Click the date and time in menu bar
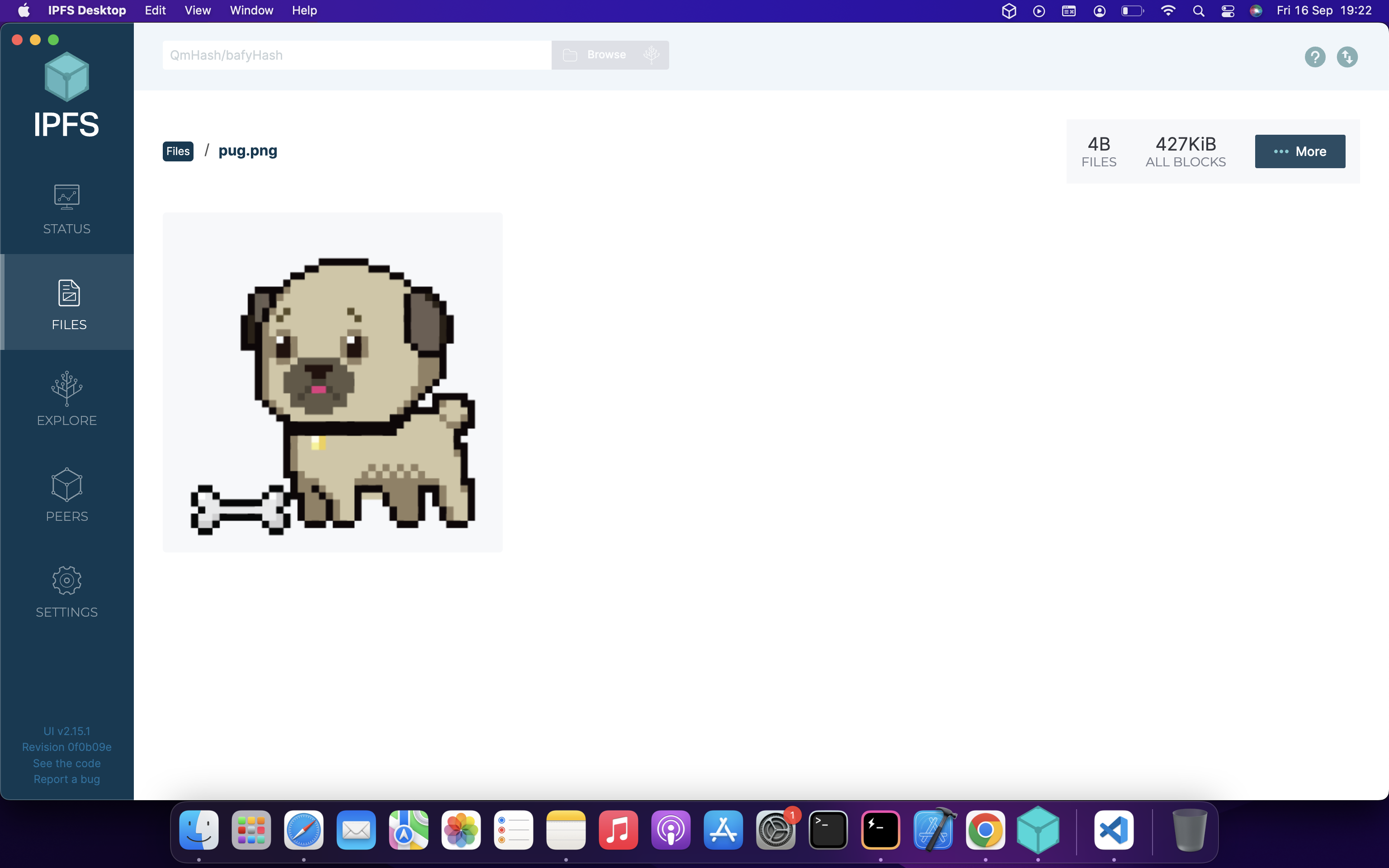The width and height of the screenshot is (1389, 868). (x=1324, y=10)
